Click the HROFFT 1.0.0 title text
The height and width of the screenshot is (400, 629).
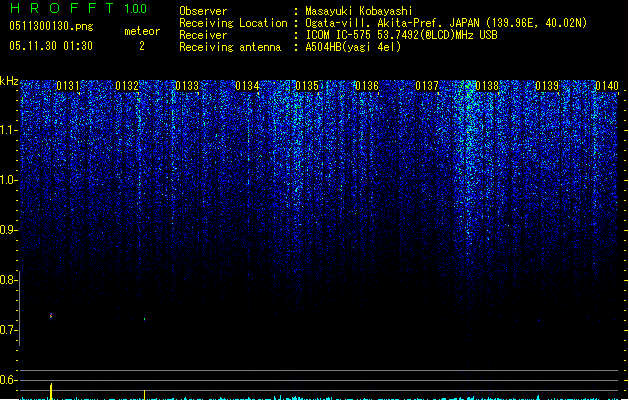(x=79, y=8)
